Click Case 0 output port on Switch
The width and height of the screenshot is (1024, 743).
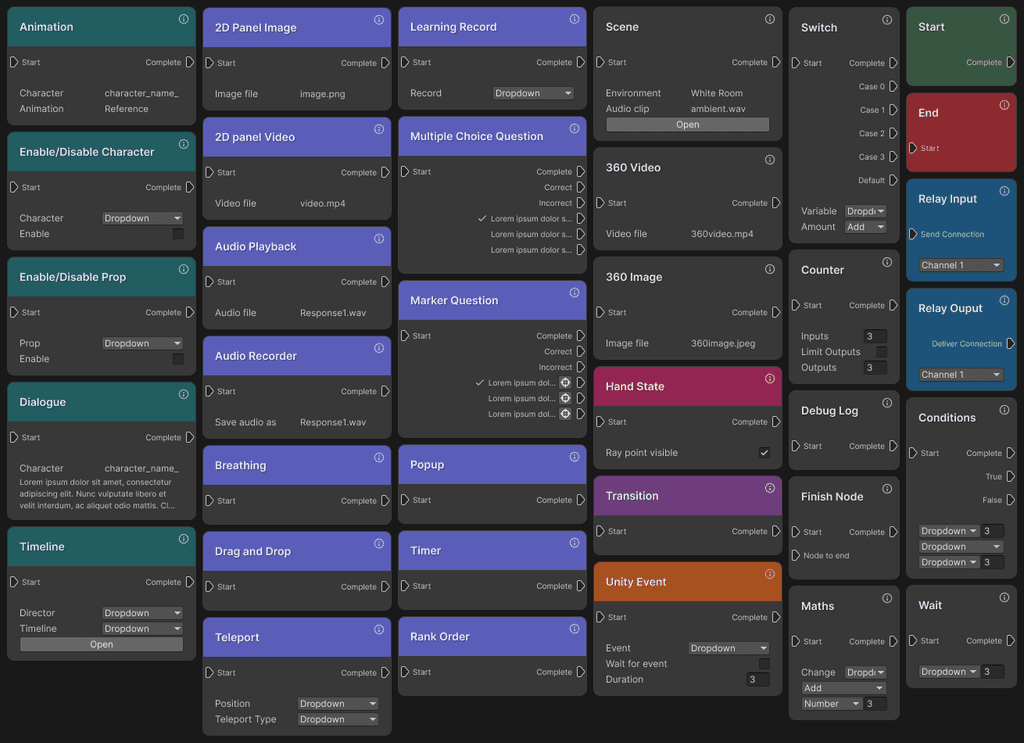point(893,86)
